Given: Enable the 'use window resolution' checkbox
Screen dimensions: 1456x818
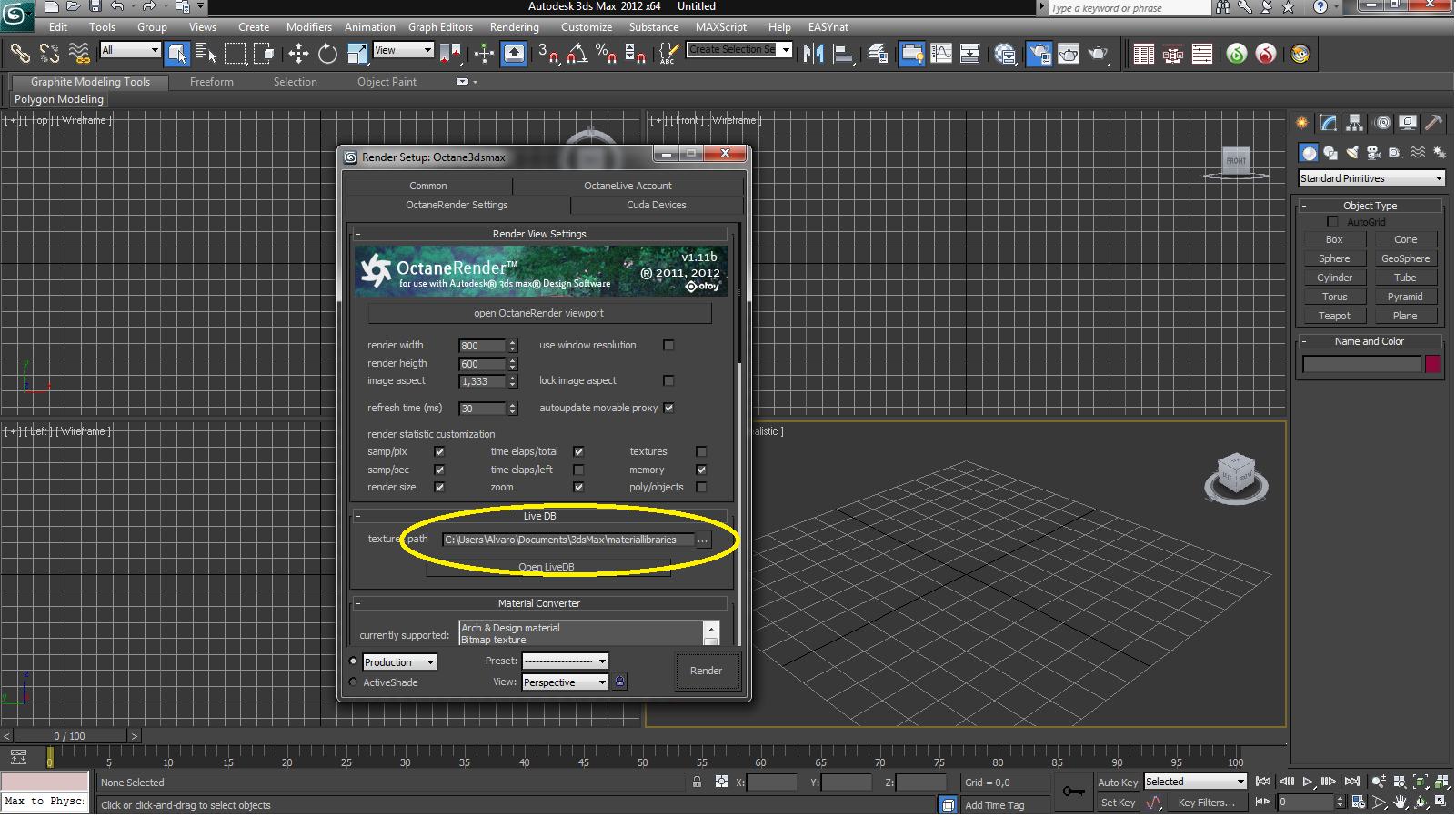Looking at the screenshot, I should tap(668, 346).
